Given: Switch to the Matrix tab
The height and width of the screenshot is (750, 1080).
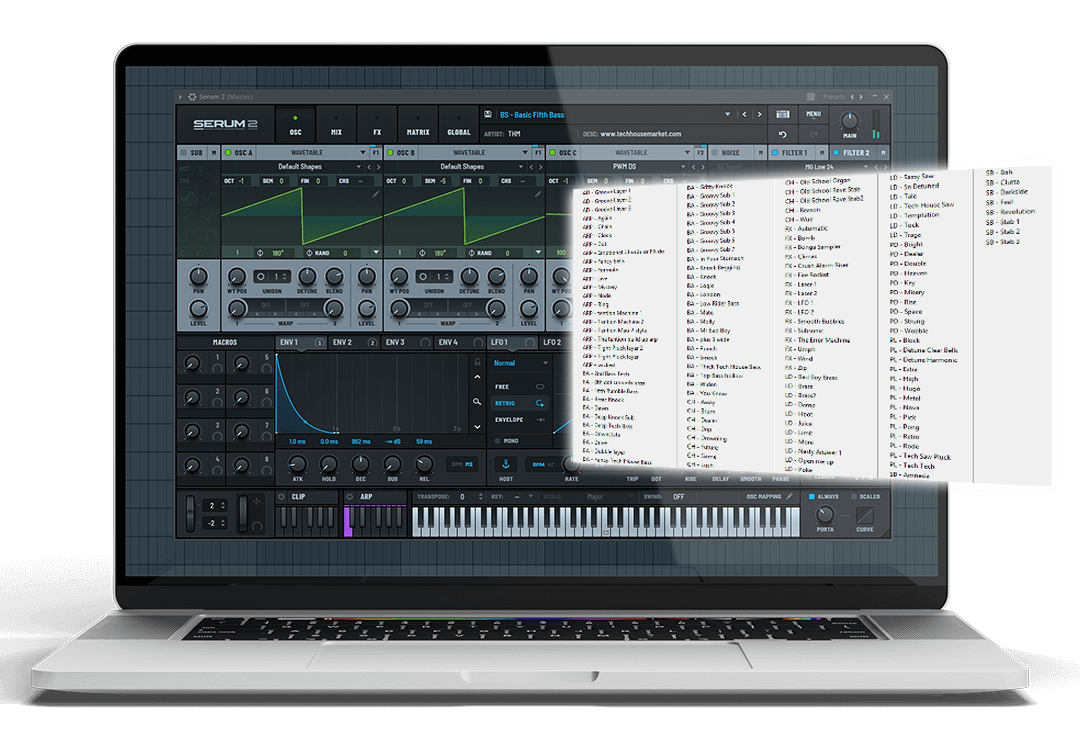Looking at the screenshot, I should 417,125.
